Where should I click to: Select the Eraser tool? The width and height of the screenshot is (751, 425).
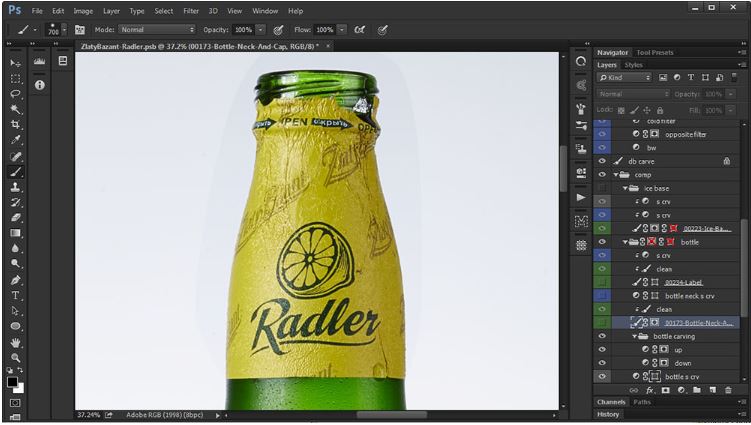coord(15,218)
